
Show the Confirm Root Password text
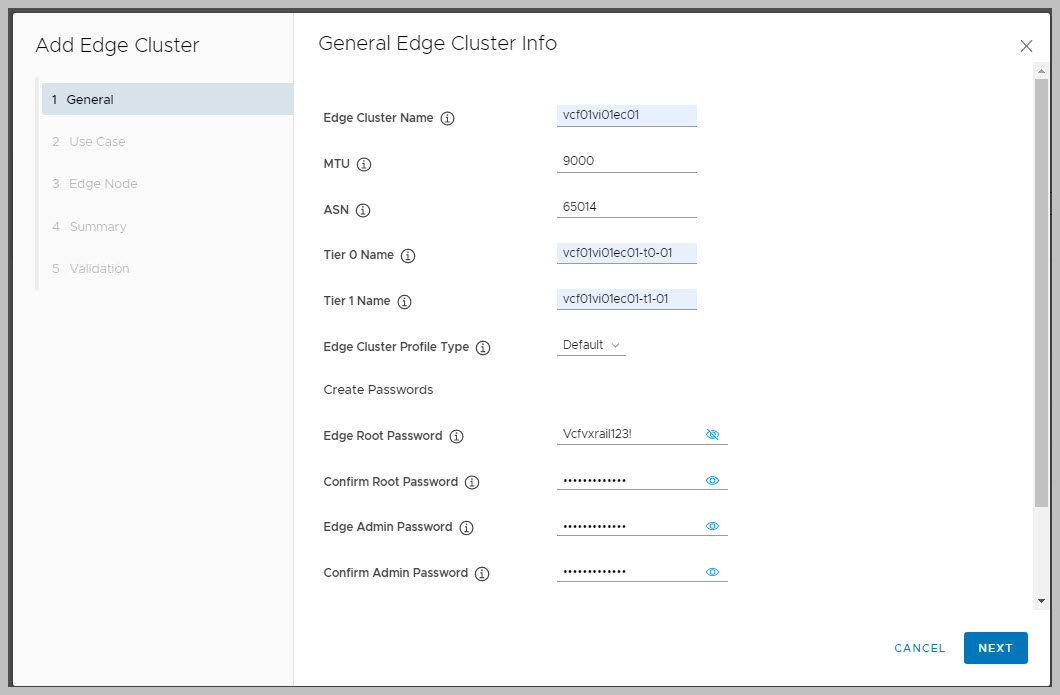tap(712, 481)
